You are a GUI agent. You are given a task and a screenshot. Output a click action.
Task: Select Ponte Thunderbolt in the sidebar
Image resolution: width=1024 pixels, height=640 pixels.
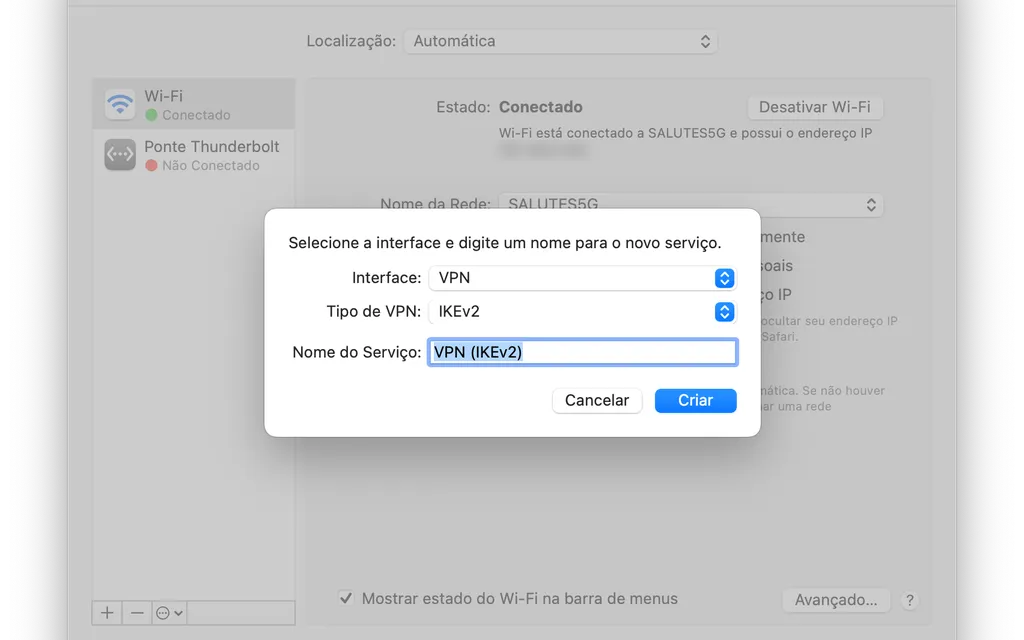194,155
